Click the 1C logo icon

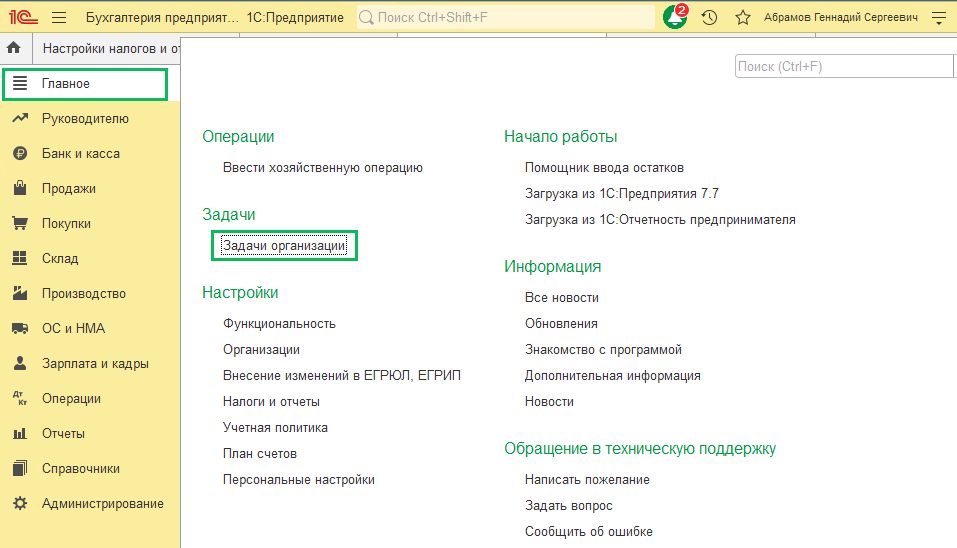[22, 18]
